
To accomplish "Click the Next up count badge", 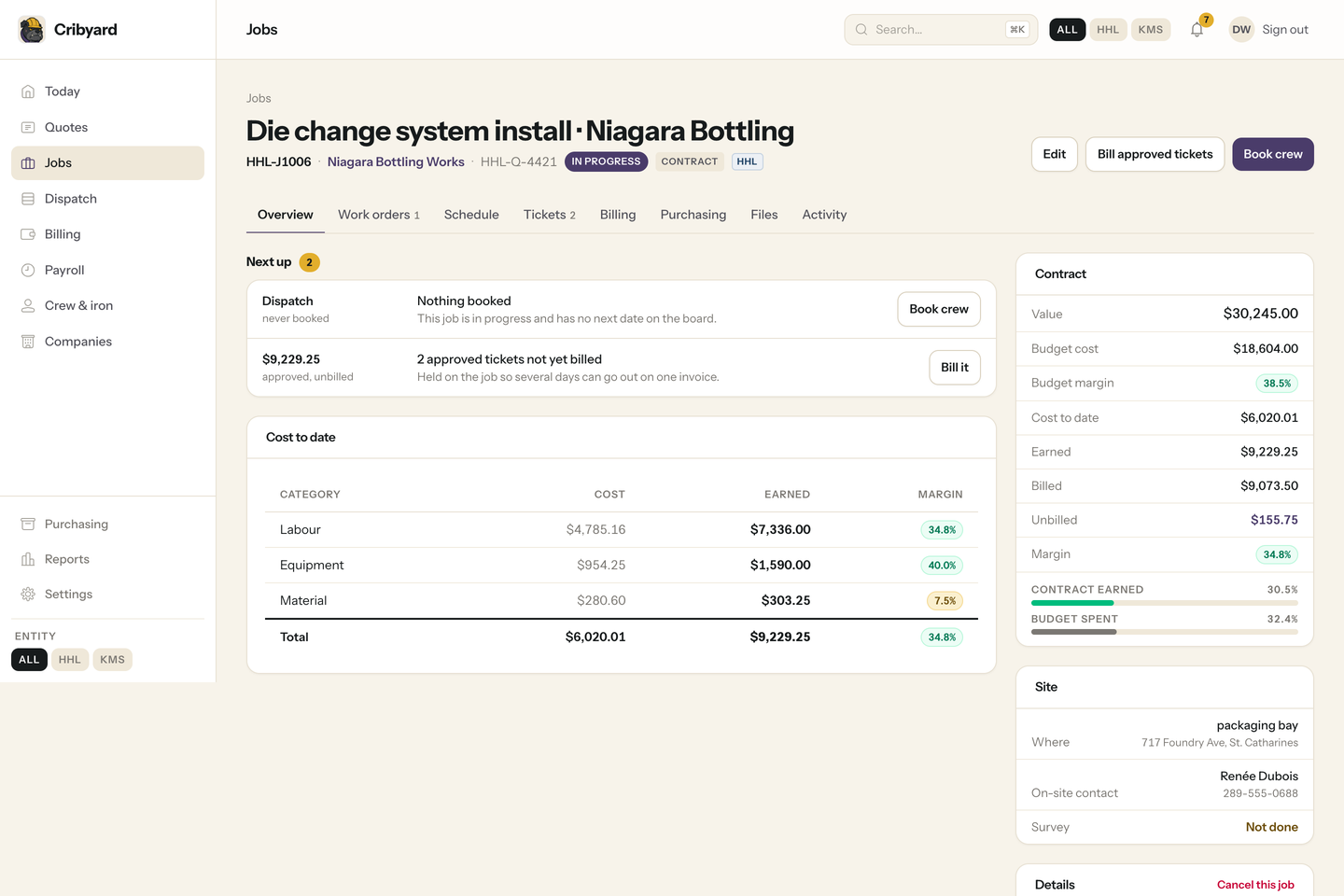I will click(309, 262).
